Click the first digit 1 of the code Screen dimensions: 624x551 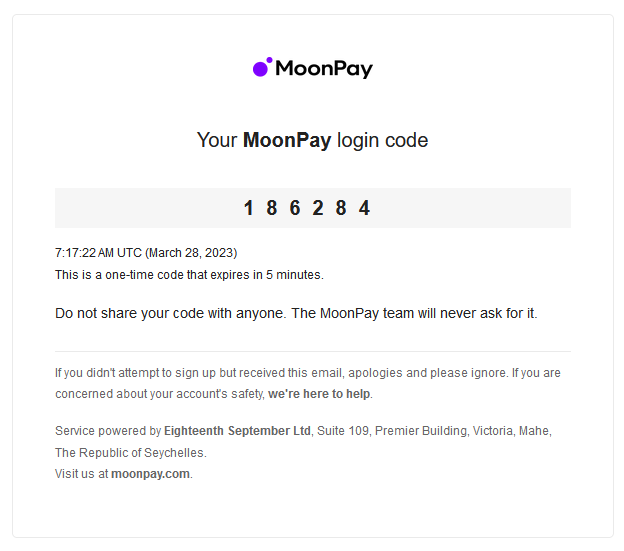(249, 208)
